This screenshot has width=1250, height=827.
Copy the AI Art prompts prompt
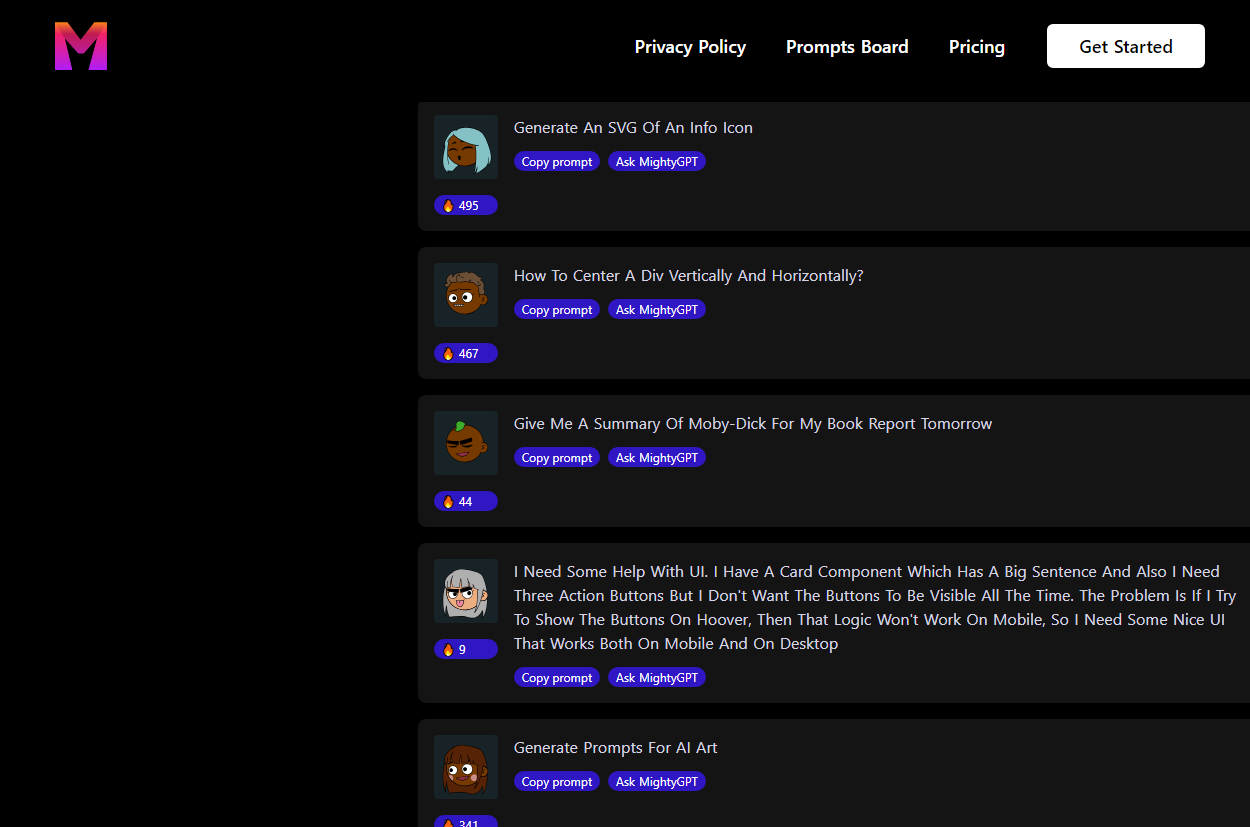(x=557, y=781)
